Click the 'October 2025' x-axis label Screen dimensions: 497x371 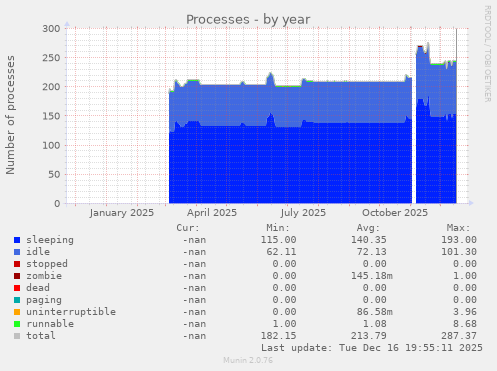point(395,213)
